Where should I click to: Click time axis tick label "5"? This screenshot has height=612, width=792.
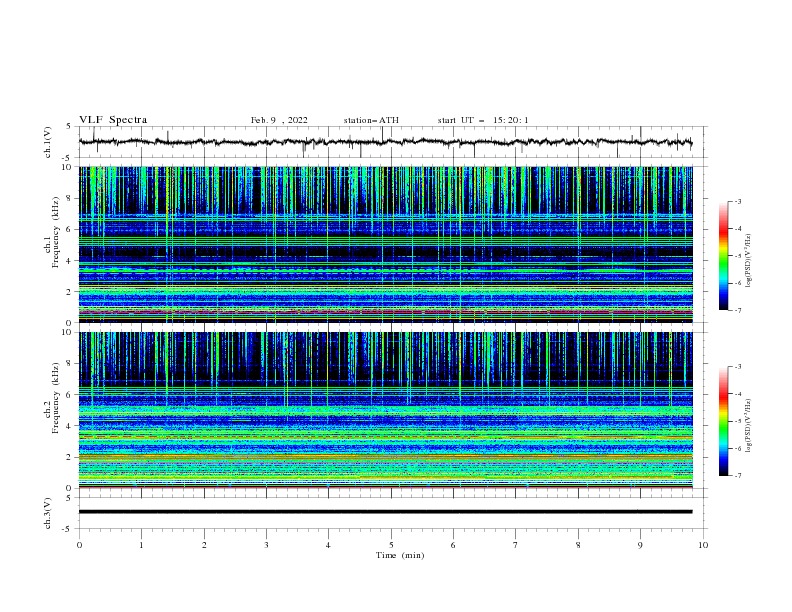coord(391,545)
